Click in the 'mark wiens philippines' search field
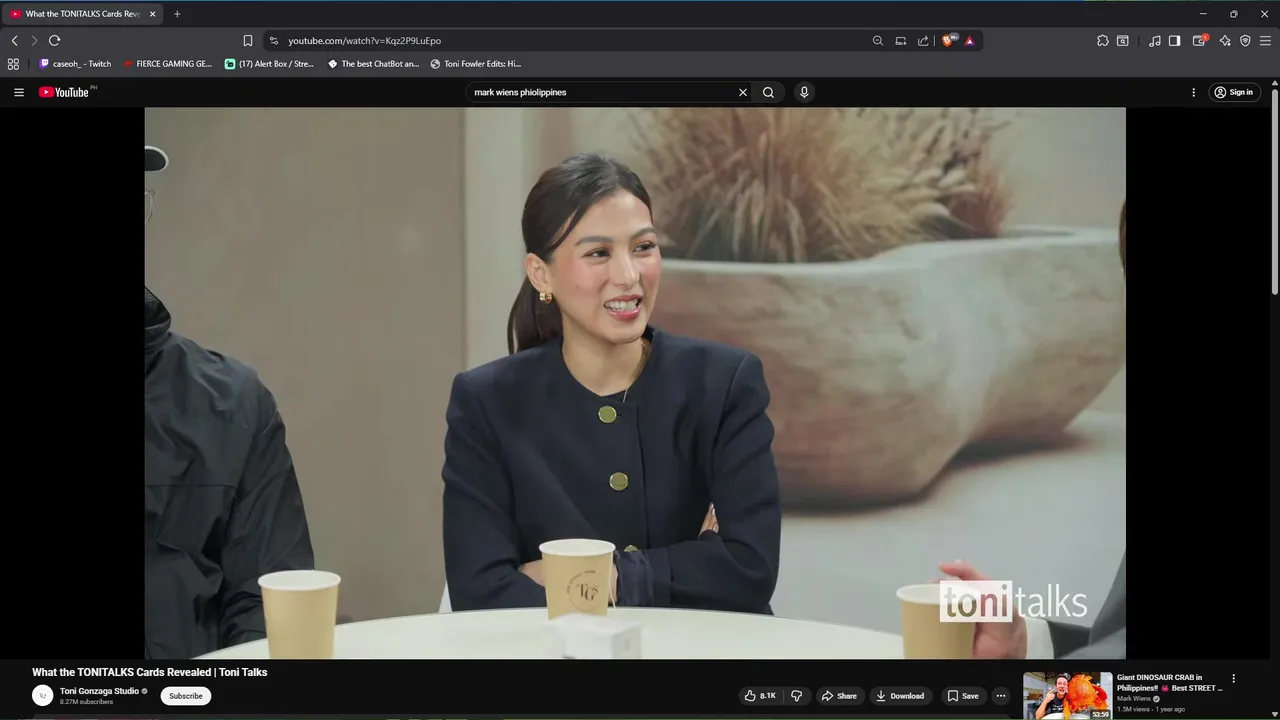This screenshot has height=720, width=1280. 603,92
